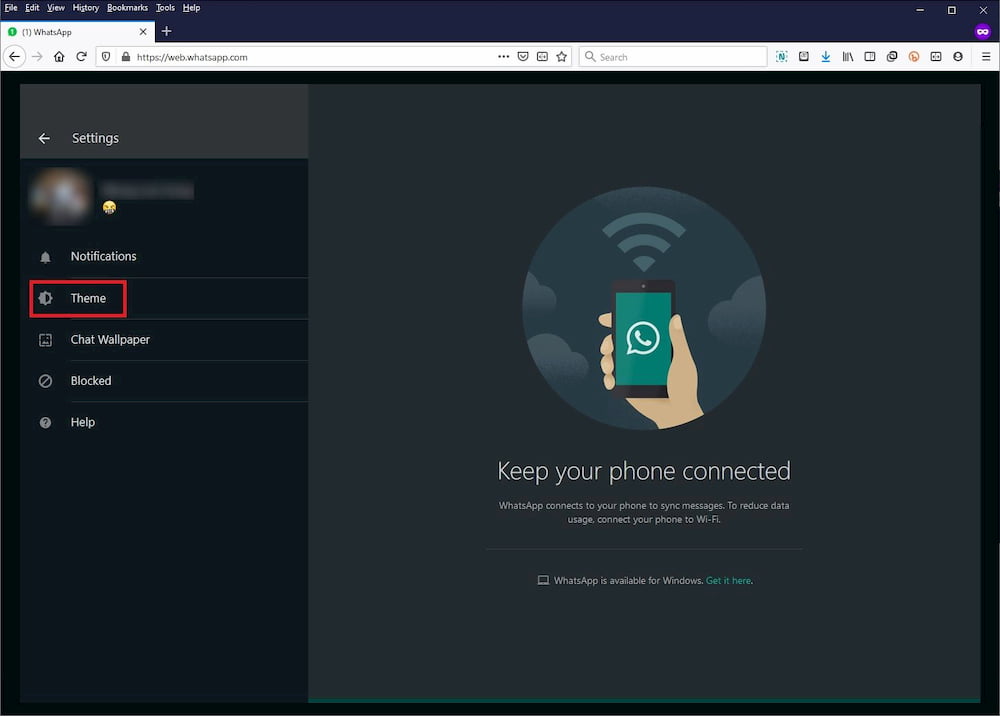Open the Downloads arrow panel

coord(826,57)
